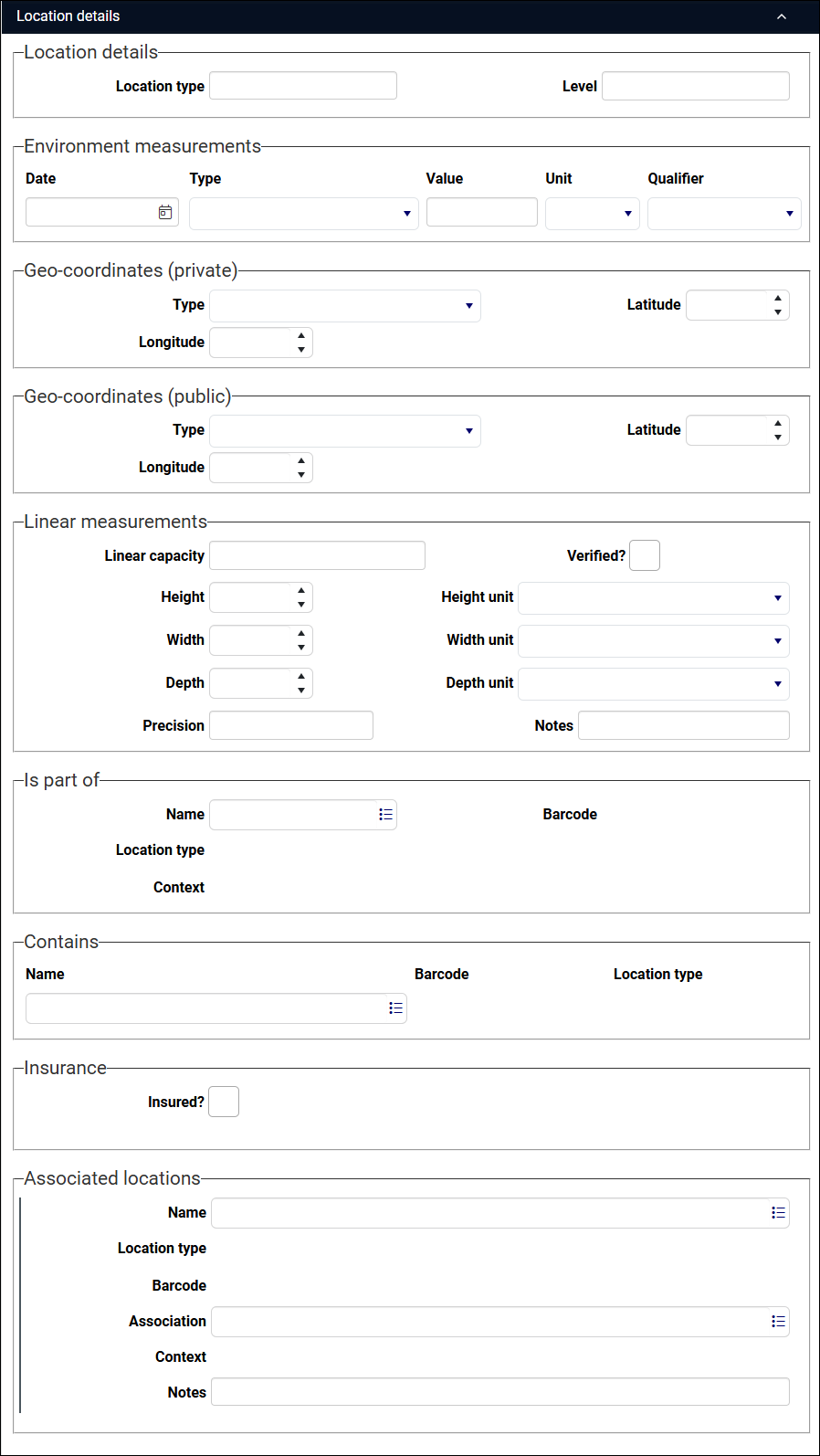Focus the Associated locations Notes field

500,1392
